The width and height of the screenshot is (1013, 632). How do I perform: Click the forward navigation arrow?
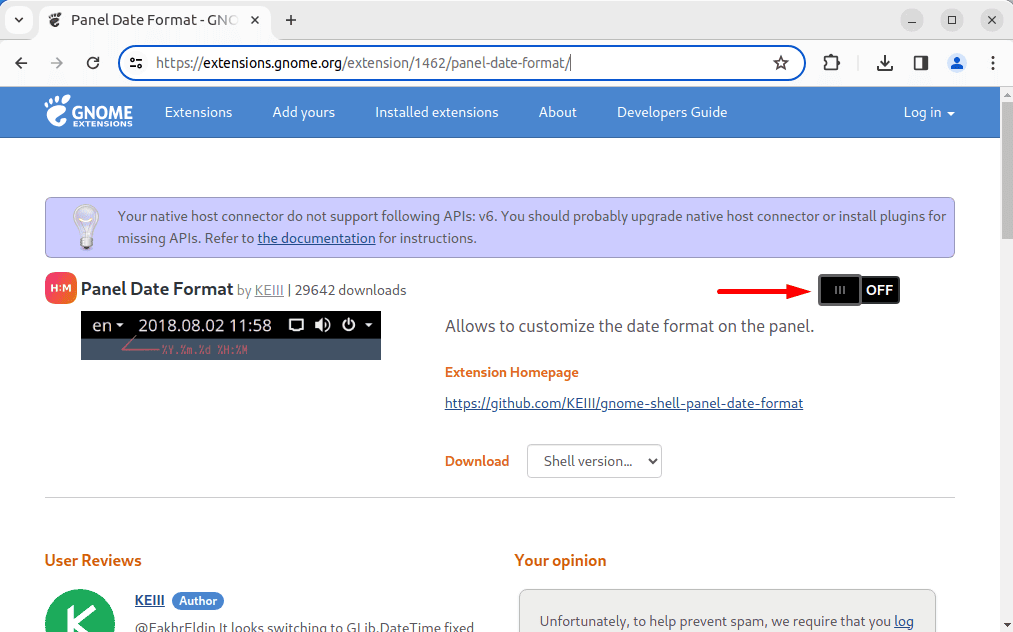point(57,63)
